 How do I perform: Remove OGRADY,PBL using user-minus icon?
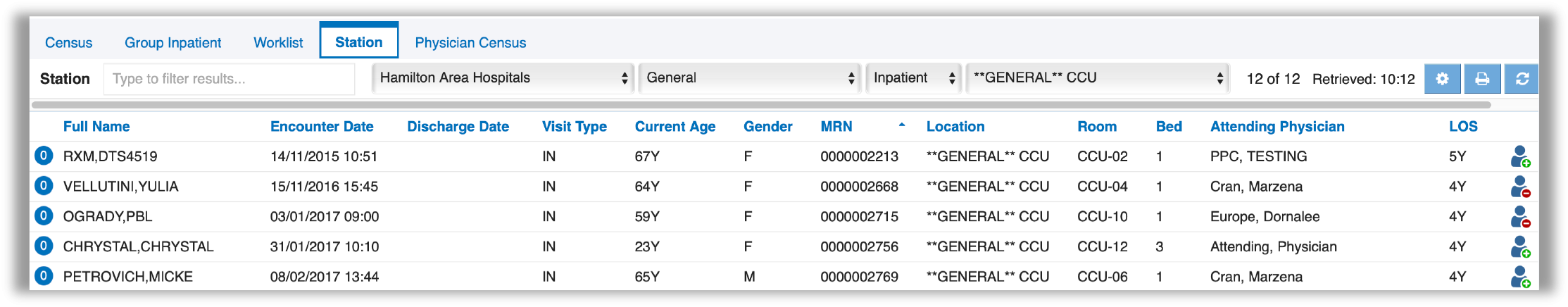click(x=1520, y=217)
